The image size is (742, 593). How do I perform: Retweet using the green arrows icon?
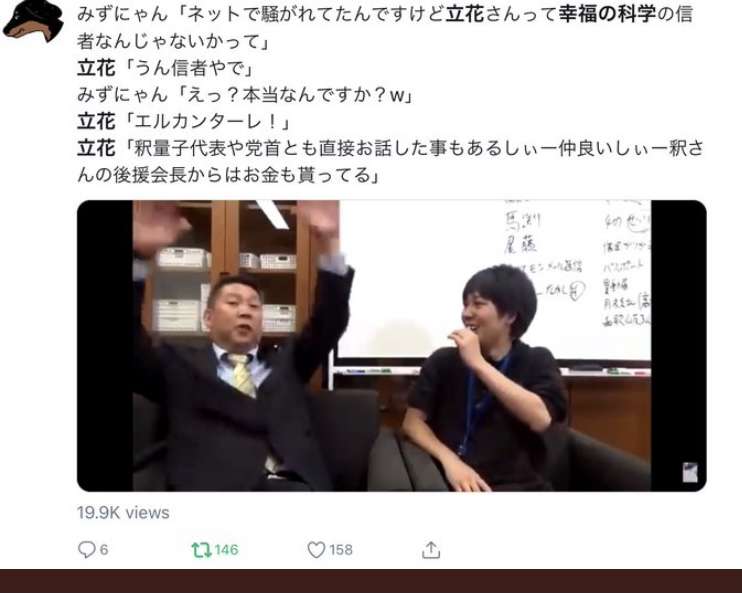tap(201, 549)
